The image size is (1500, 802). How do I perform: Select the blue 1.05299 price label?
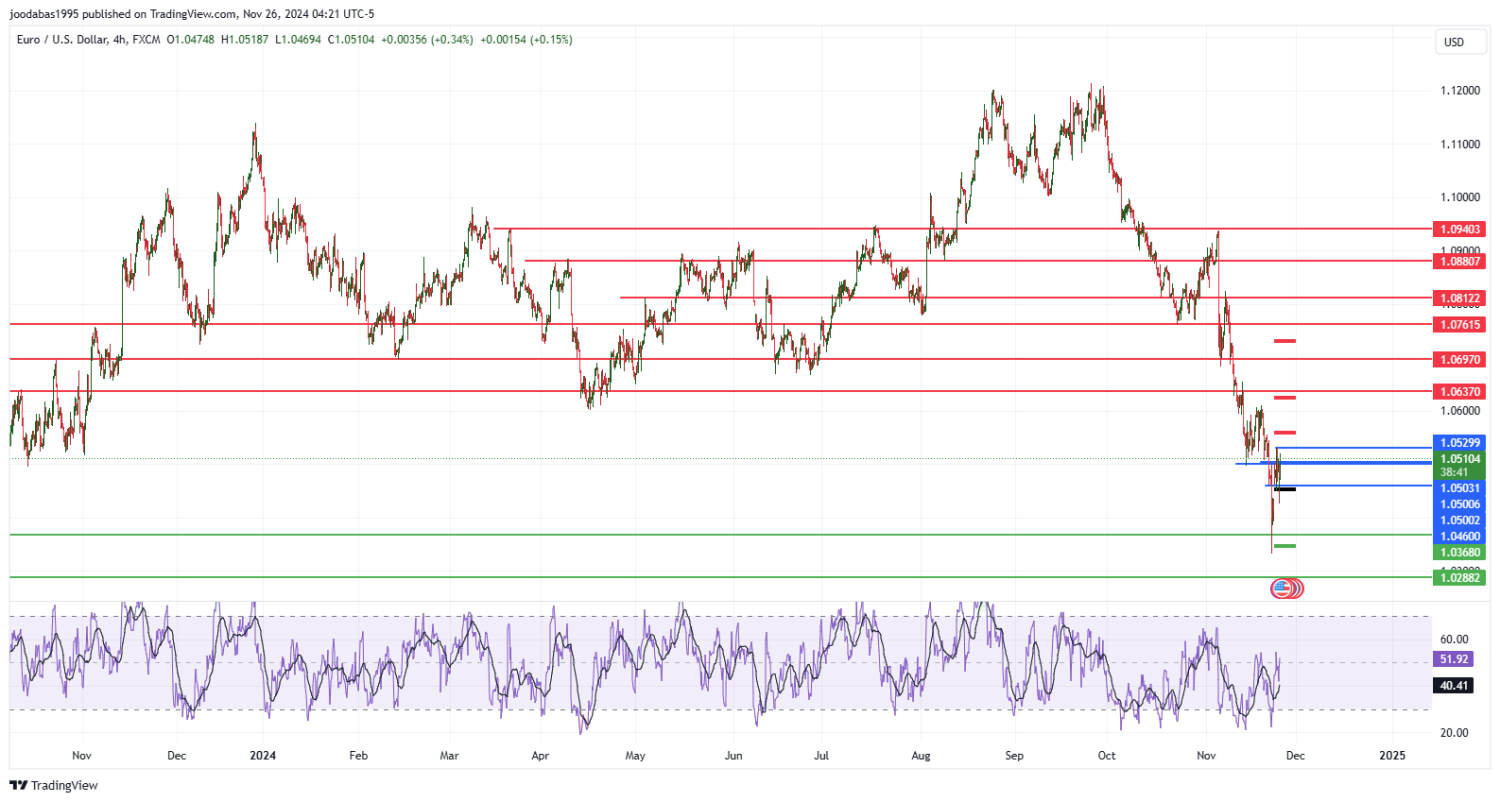pyautogui.click(x=1460, y=442)
